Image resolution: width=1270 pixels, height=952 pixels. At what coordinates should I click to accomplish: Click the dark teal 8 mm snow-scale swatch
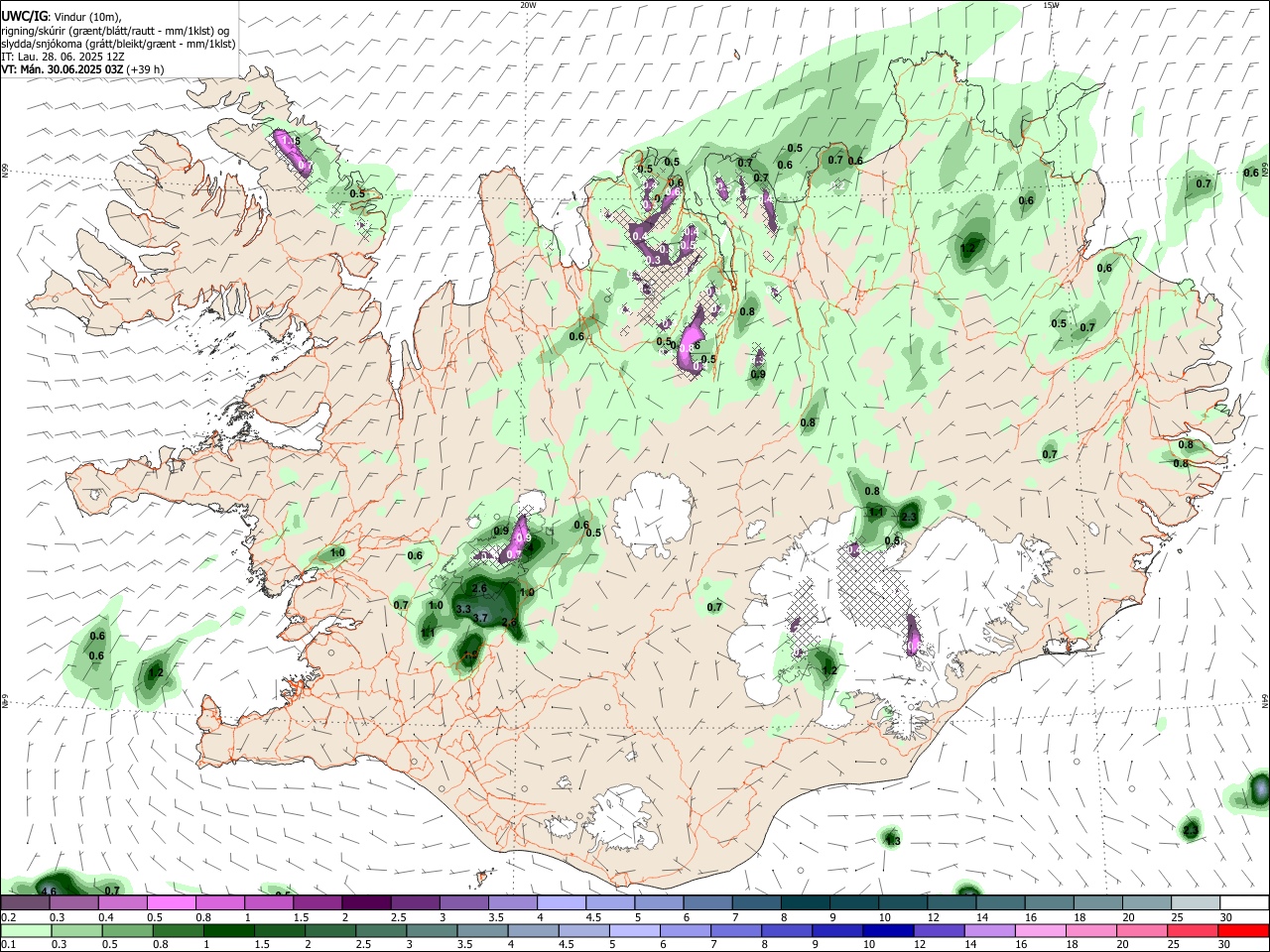[x=806, y=903]
